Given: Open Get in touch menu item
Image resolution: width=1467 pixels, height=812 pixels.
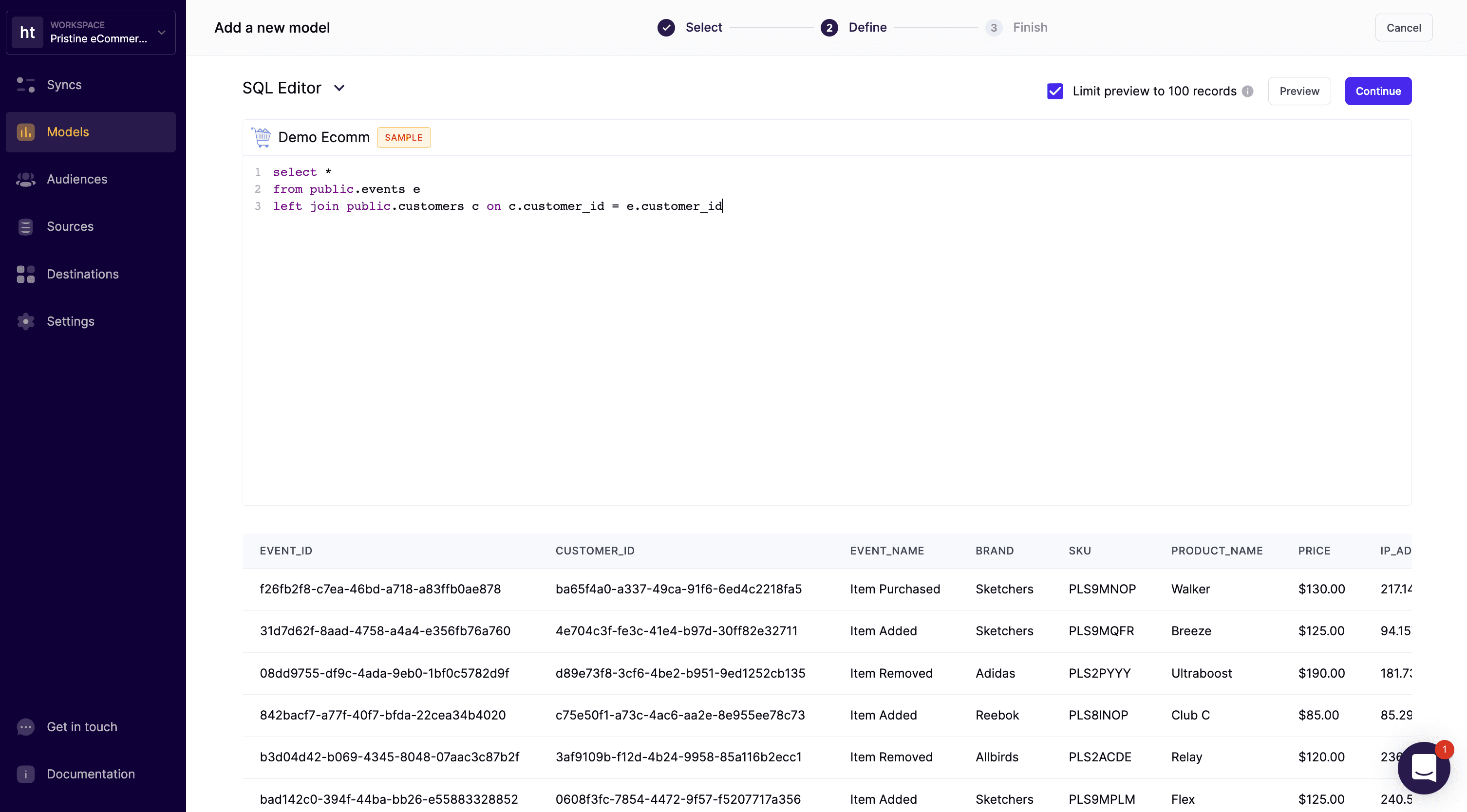Looking at the screenshot, I should tap(81, 727).
